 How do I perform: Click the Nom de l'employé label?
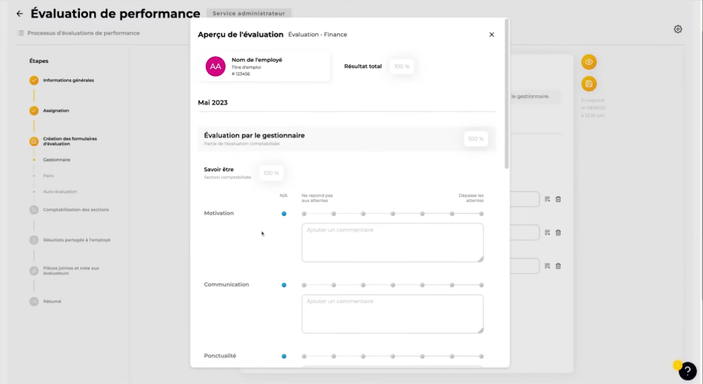[257, 60]
